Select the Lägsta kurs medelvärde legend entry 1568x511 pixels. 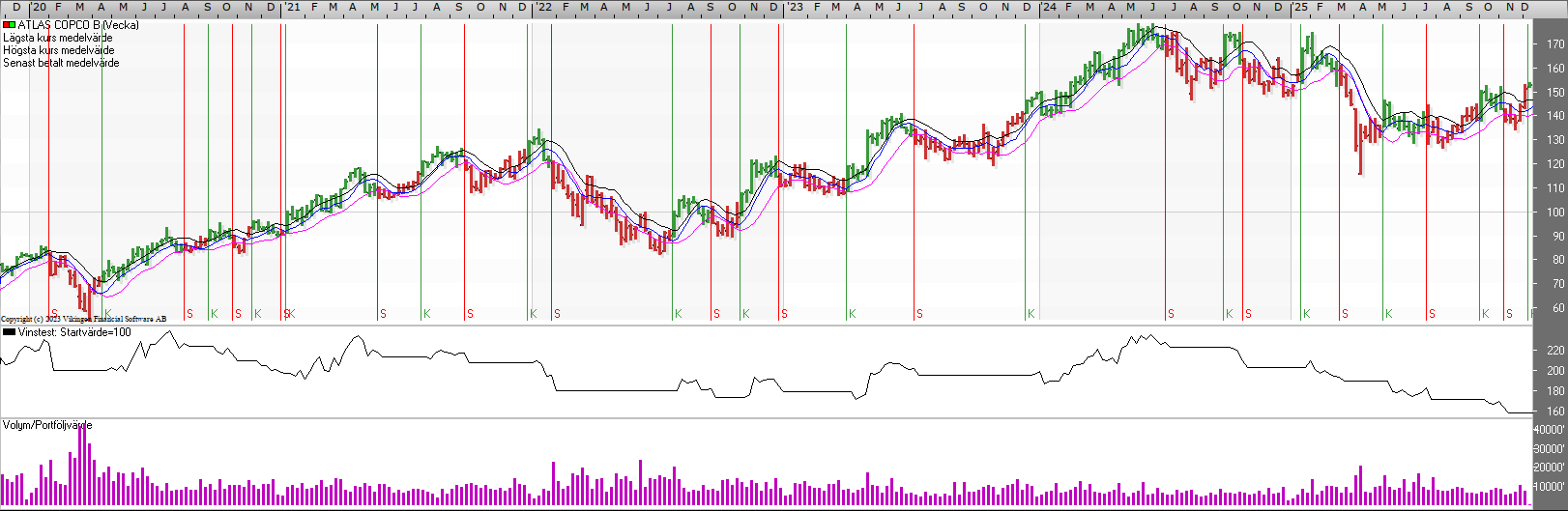[58, 38]
